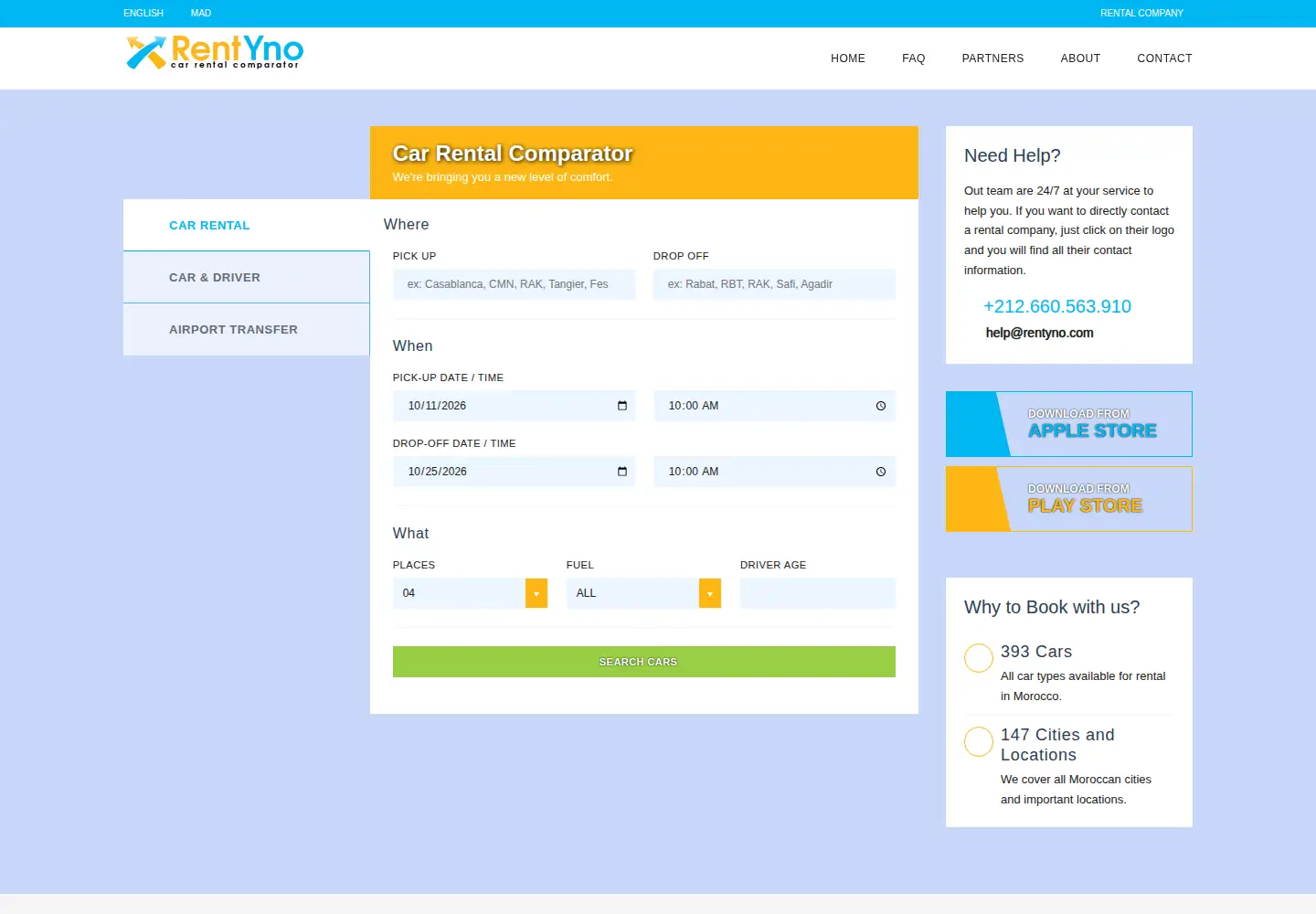1316x914 pixels.
Task: Focus the Pick Up location field
Action: tap(515, 284)
